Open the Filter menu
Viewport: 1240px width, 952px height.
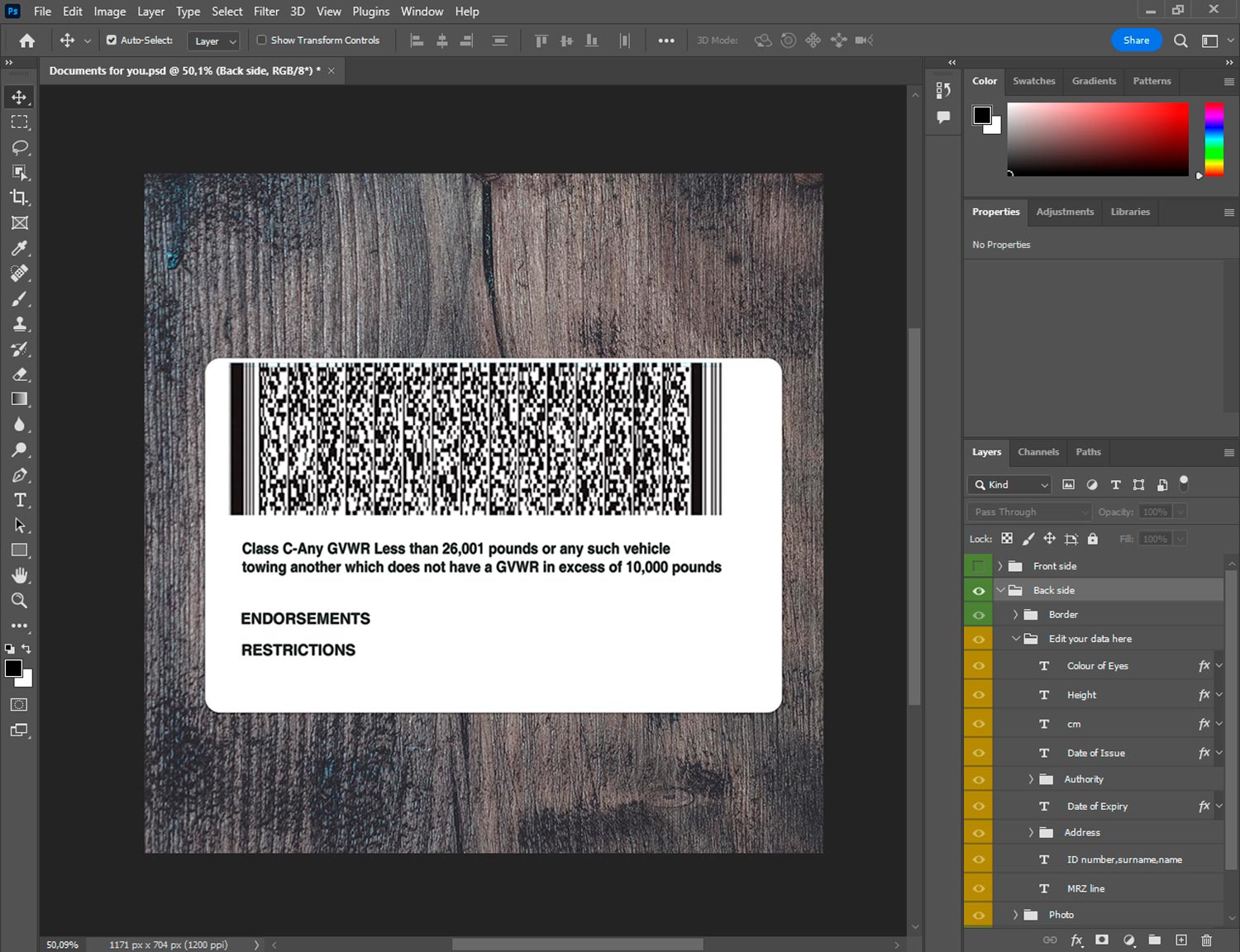[265, 12]
